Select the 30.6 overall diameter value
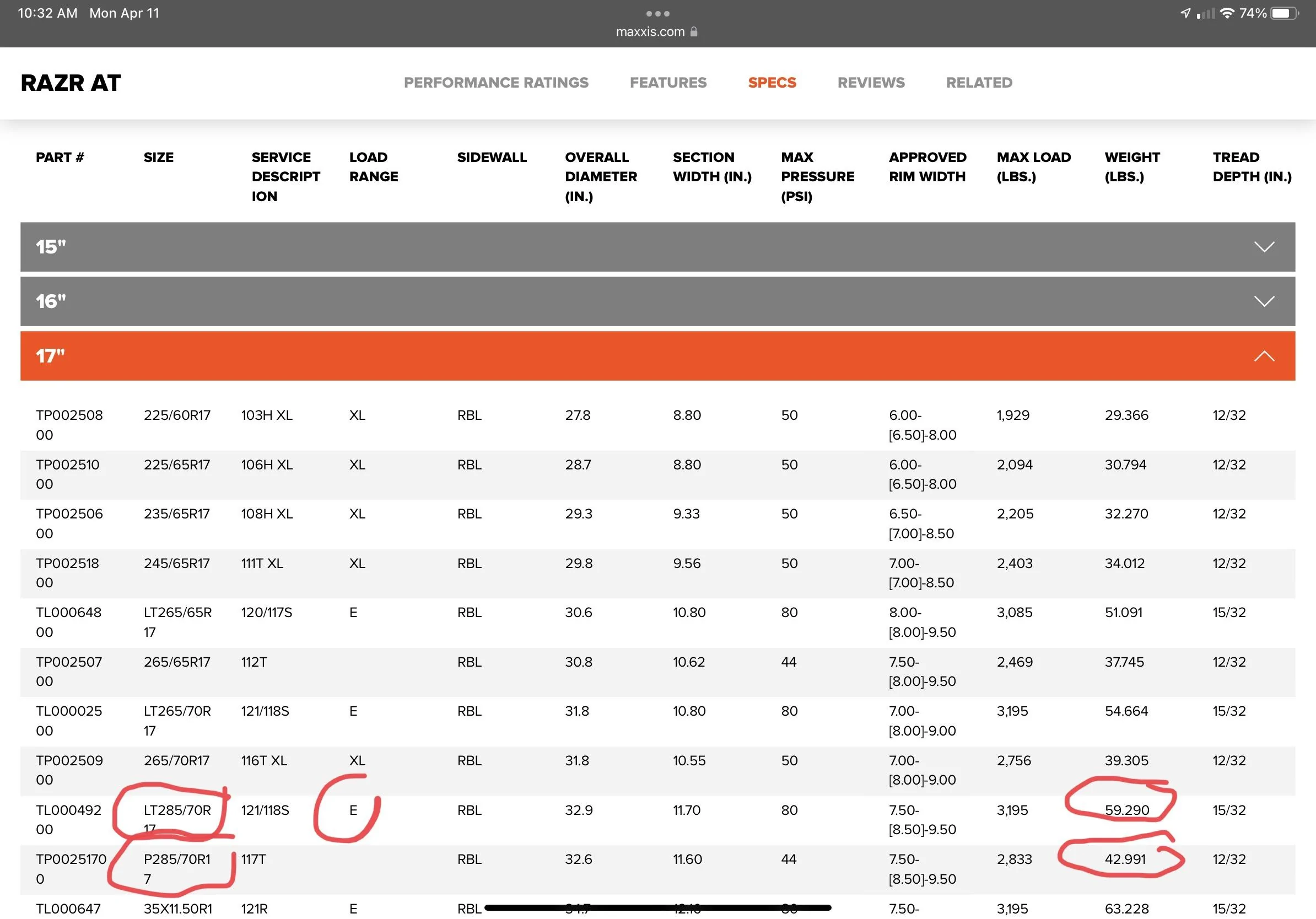This screenshot has height=919, width=1316. pos(578,613)
